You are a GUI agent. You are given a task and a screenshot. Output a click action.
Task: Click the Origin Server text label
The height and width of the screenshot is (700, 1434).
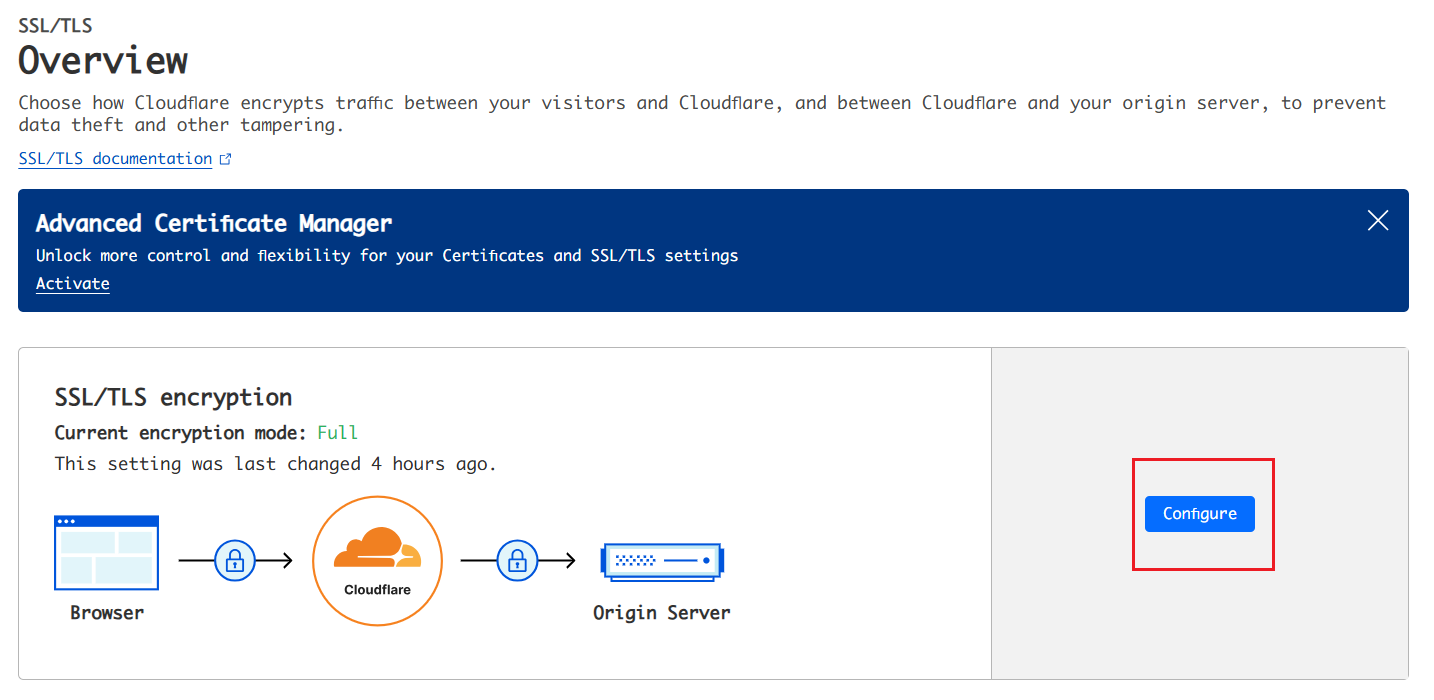661,612
